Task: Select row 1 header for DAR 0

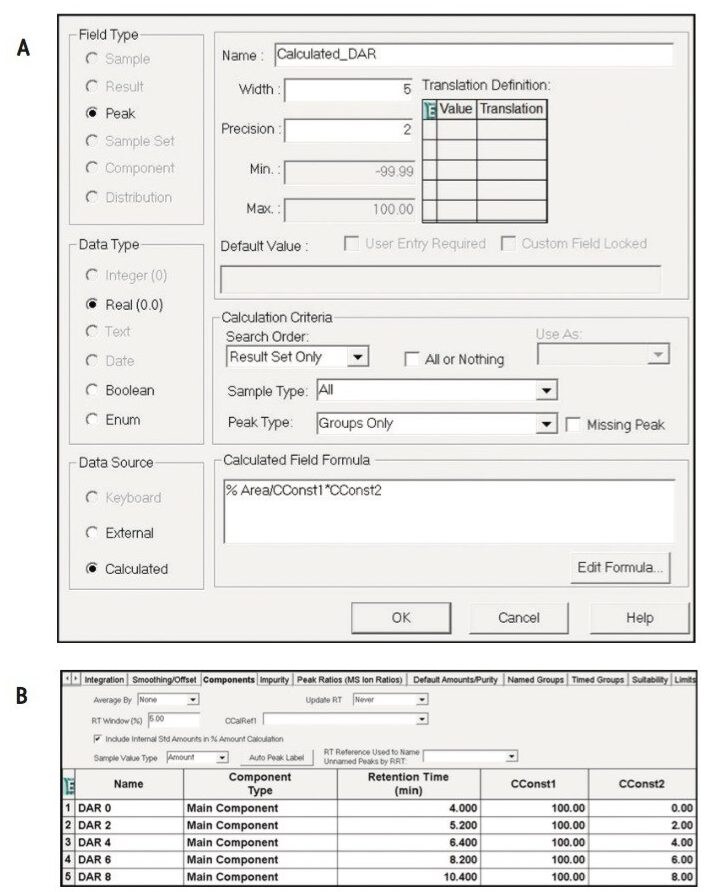Action: [68, 808]
